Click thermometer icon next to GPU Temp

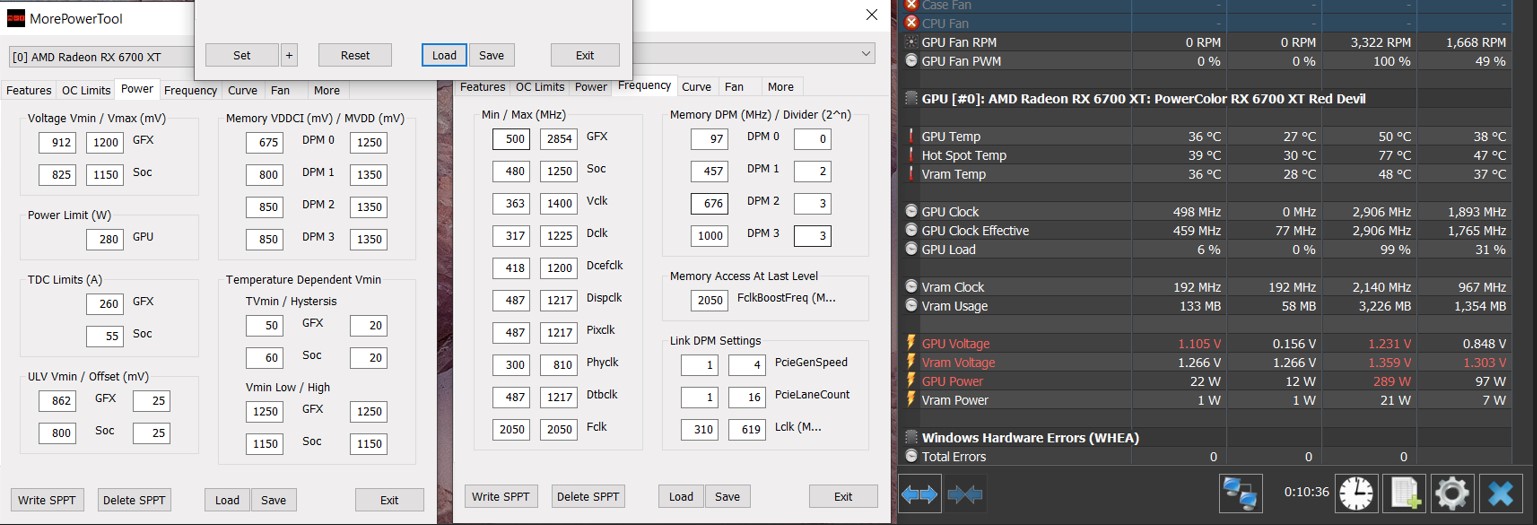(x=911, y=136)
